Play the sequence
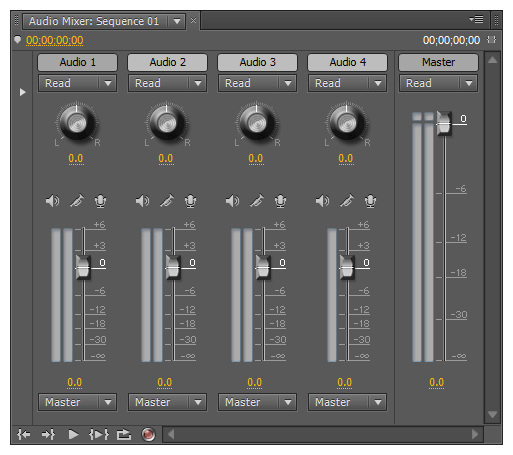Screen dimensions: 513x455 73,434
